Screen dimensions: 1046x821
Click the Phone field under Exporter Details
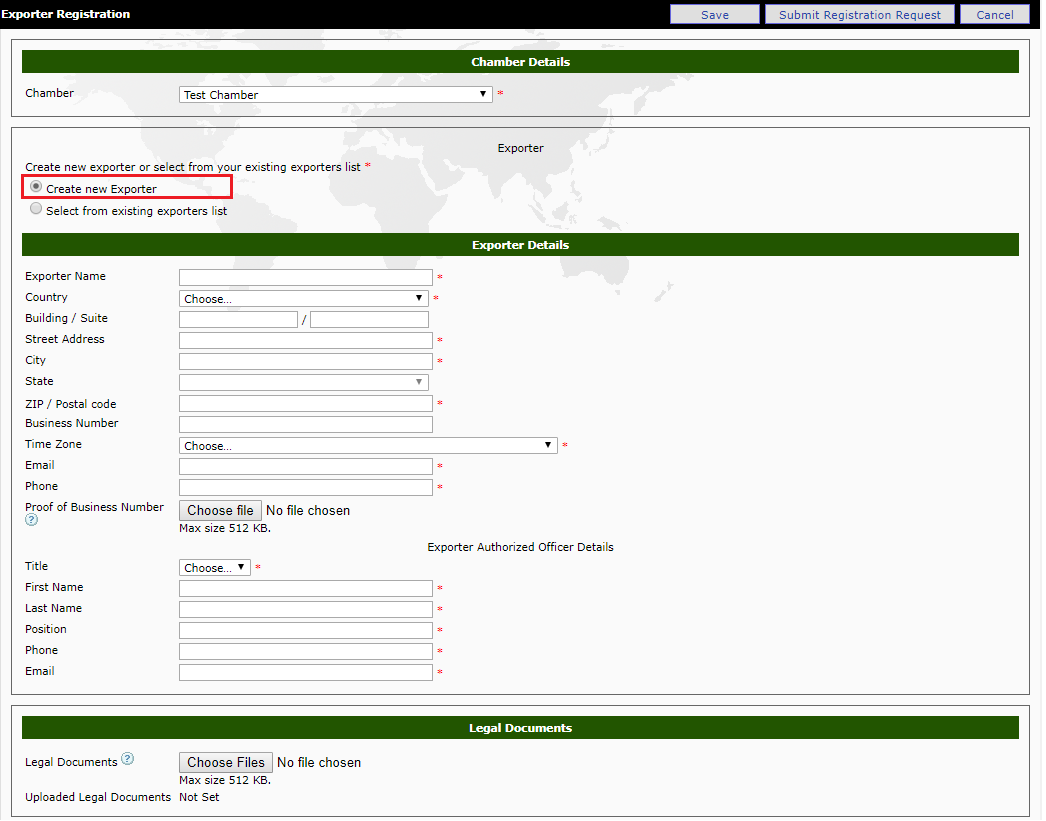(x=305, y=487)
